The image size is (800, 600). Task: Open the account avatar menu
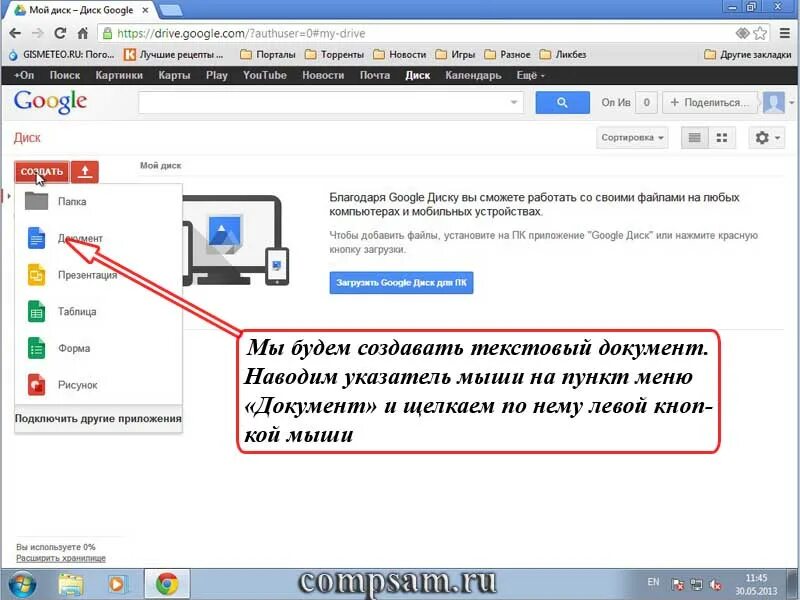point(778,103)
